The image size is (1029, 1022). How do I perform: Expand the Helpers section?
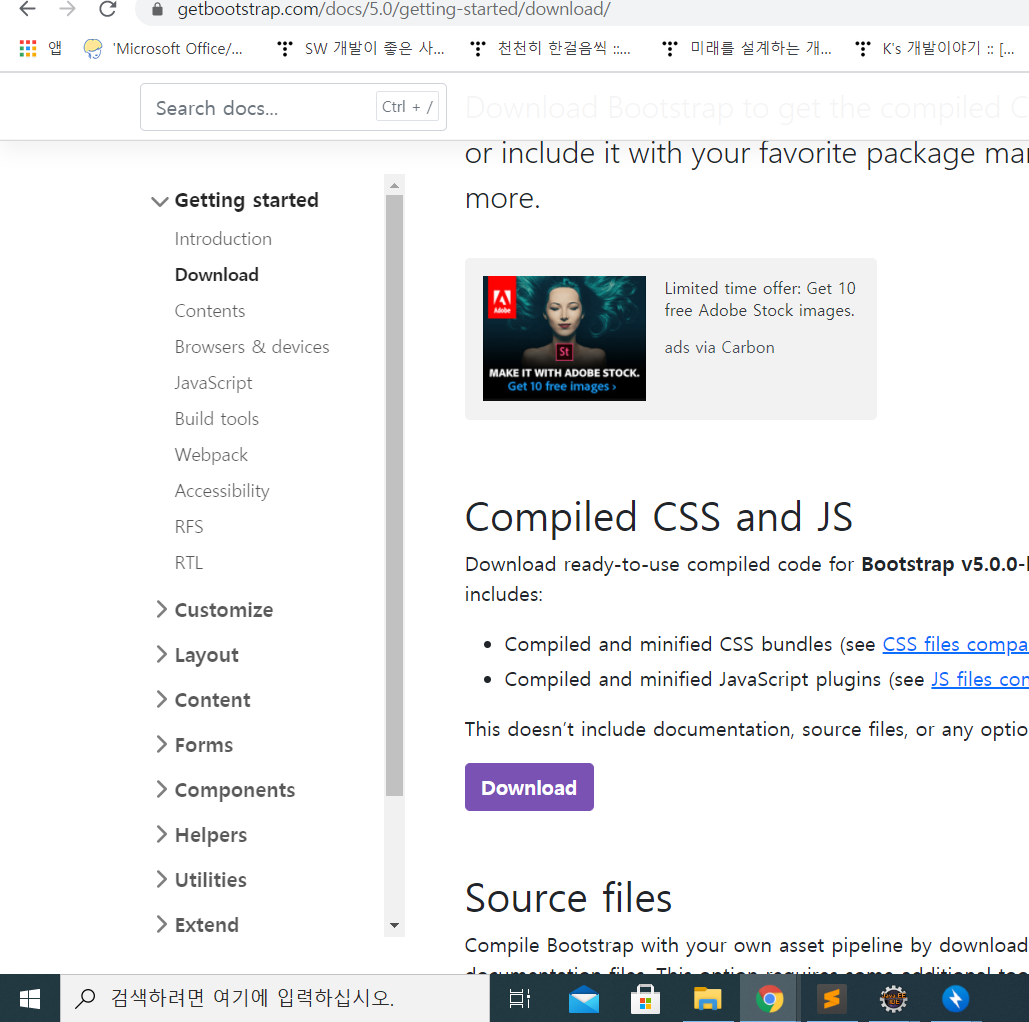pyautogui.click(x=201, y=835)
